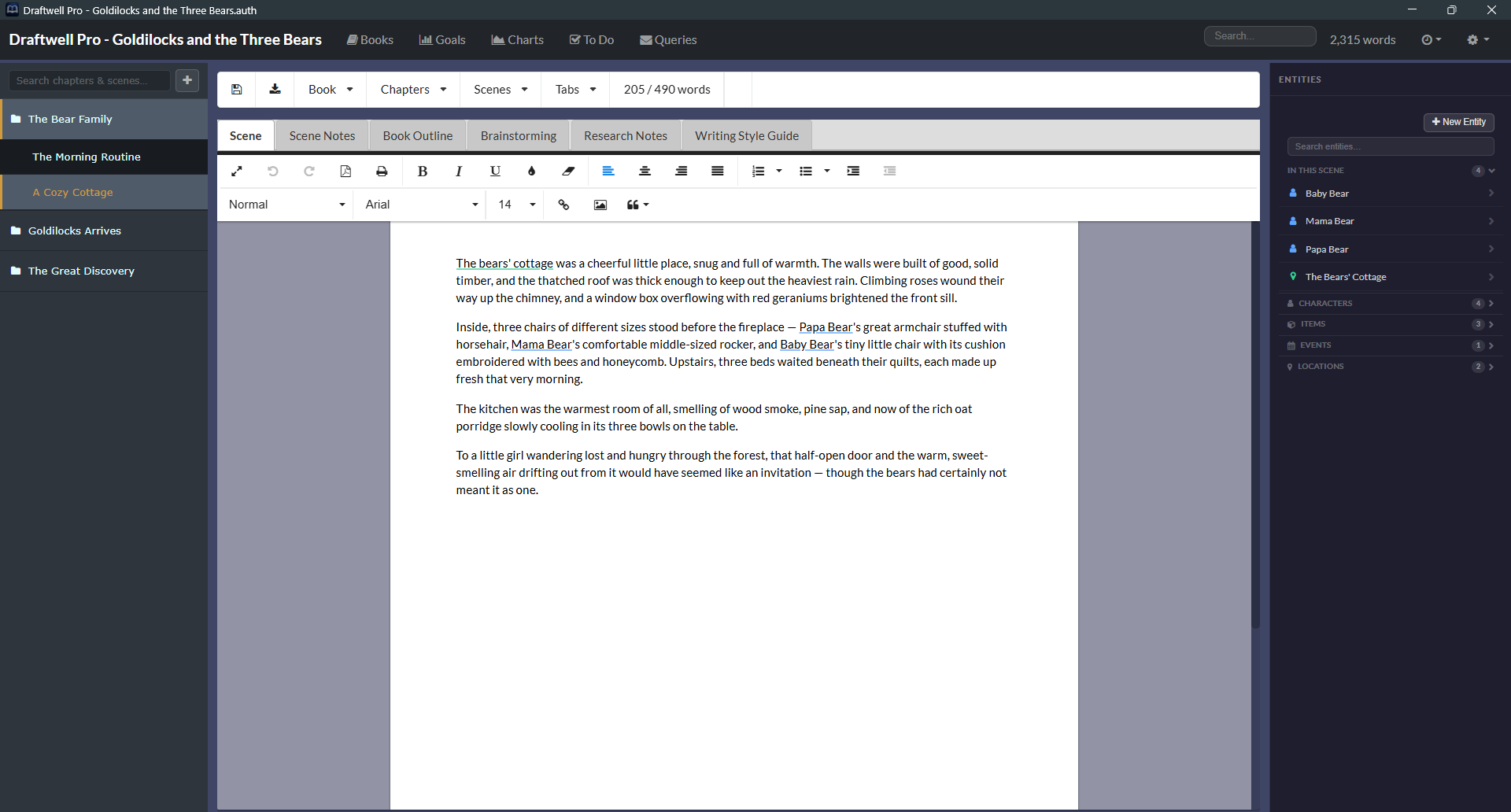Viewport: 1511px width, 812px height.
Task: Open The Bears' Cottage entity
Action: 1391,277
